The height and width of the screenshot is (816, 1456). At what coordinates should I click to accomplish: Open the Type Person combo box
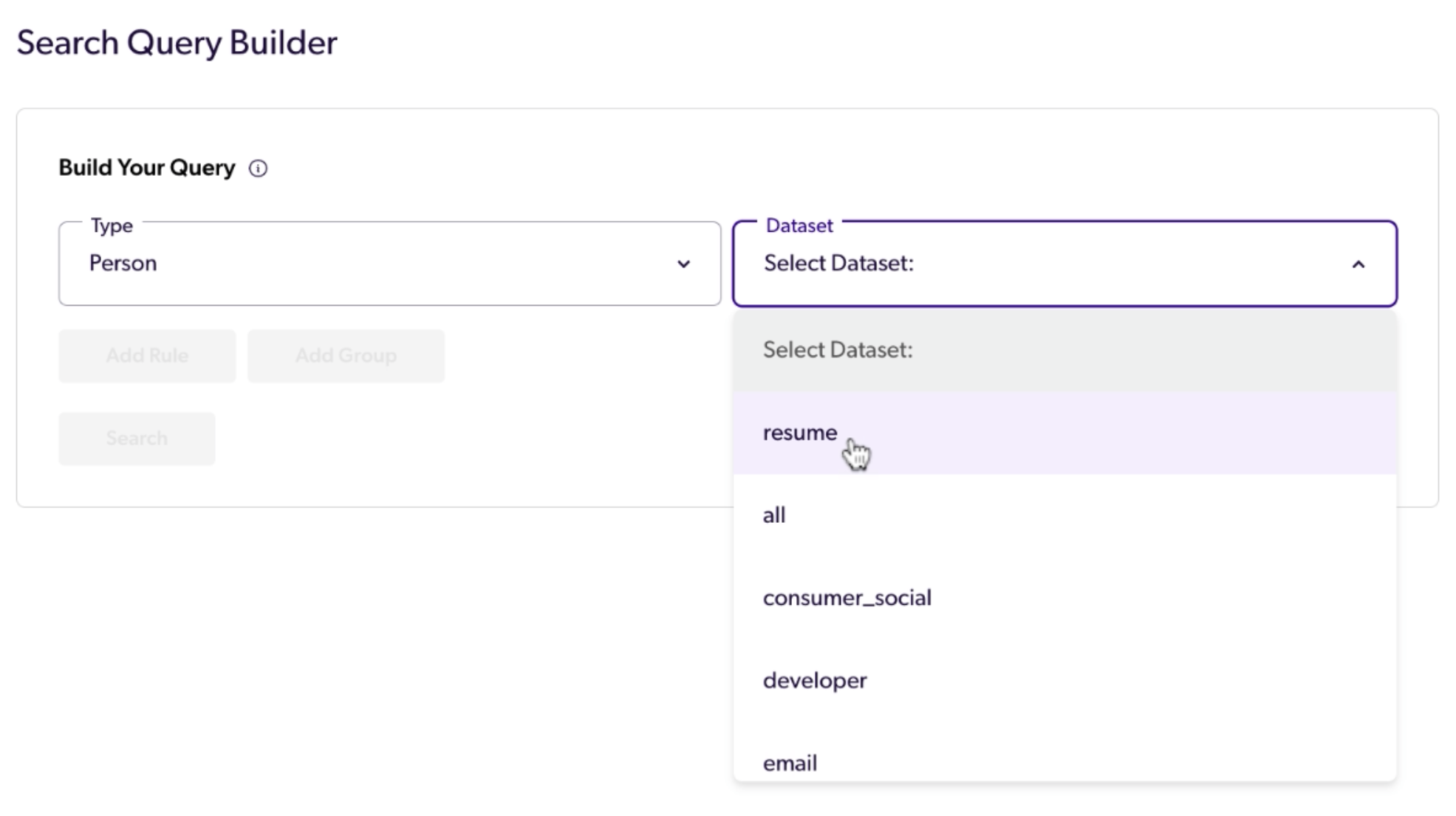[x=389, y=264]
